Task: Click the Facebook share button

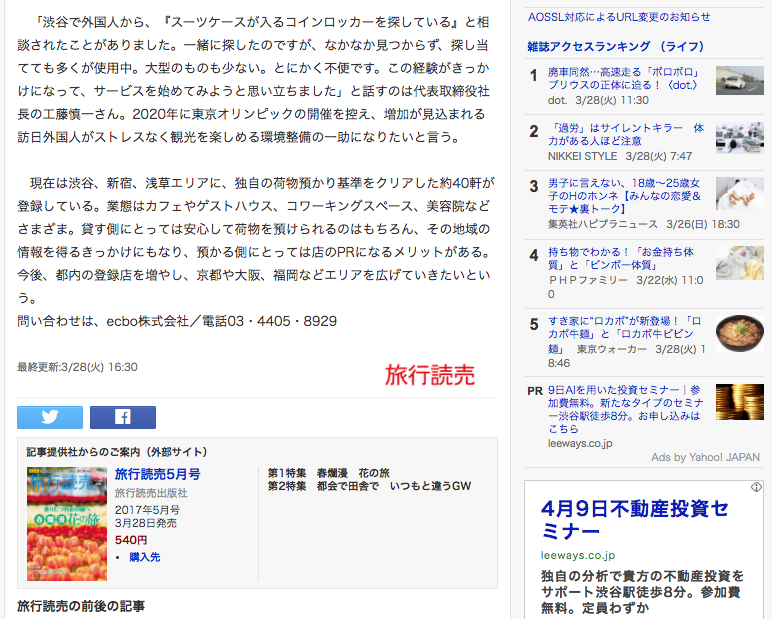Action: [x=122, y=417]
